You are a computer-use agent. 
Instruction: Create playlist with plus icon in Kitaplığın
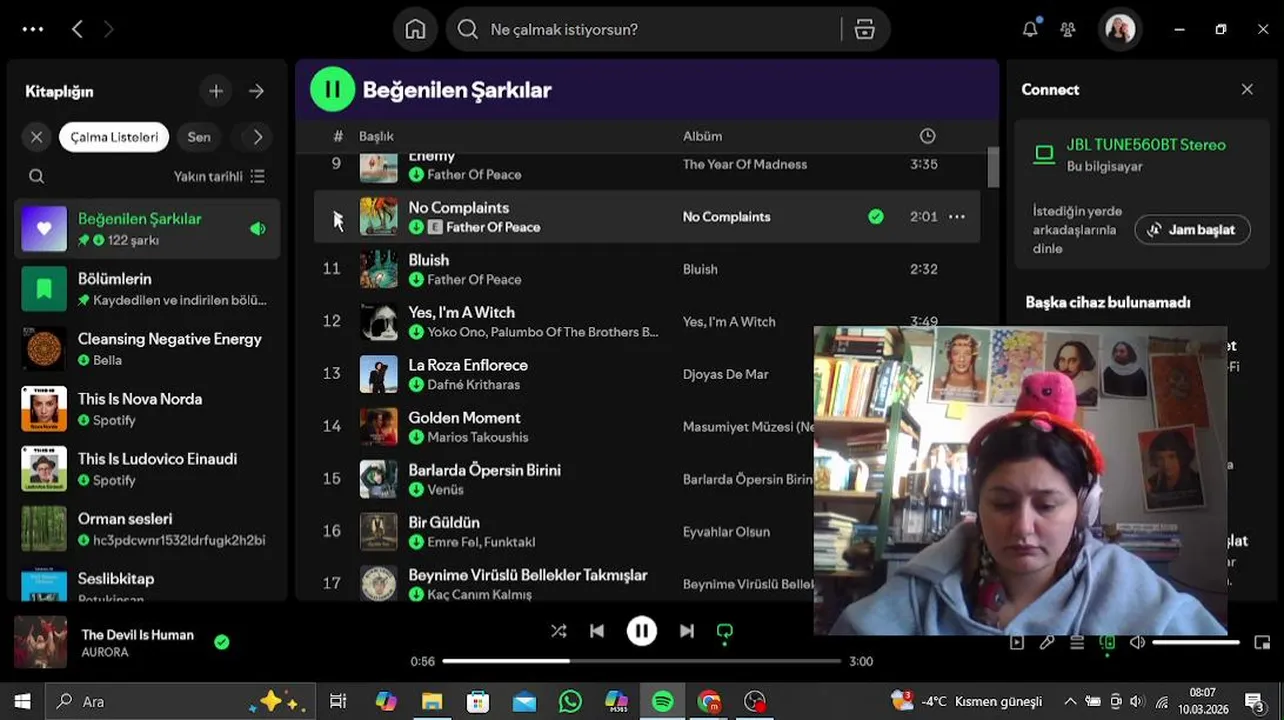point(216,91)
